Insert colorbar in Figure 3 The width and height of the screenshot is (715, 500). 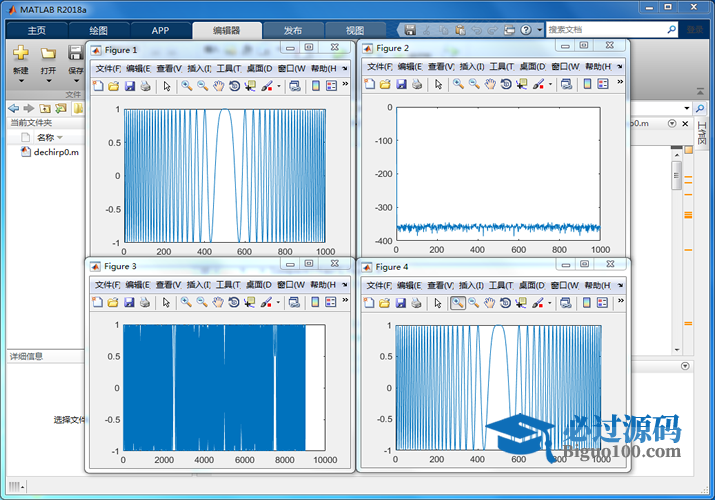click(315, 302)
